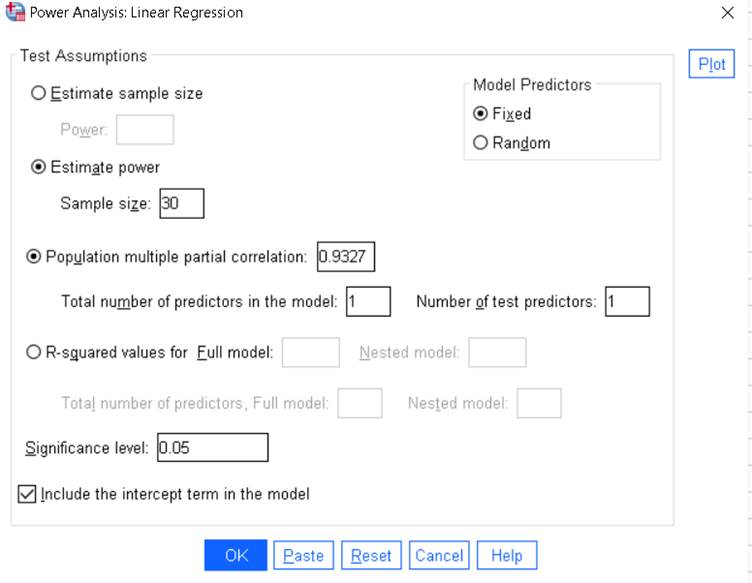Viewport: 752px width, 583px height.
Task: Click the Sample size input field
Action: coord(181,204)
